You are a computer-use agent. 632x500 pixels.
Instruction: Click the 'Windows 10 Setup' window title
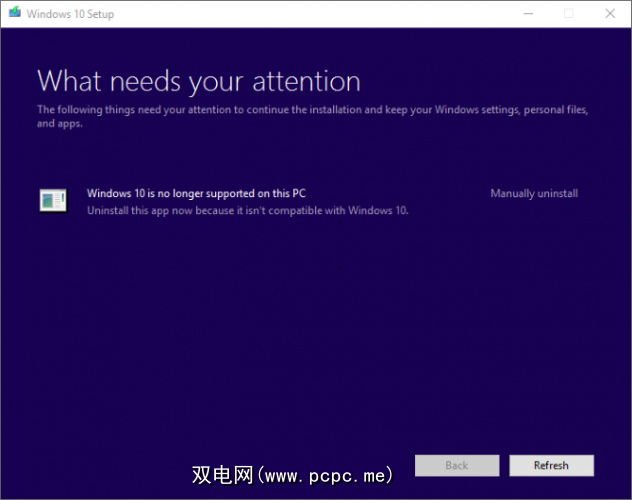point(70,14)
